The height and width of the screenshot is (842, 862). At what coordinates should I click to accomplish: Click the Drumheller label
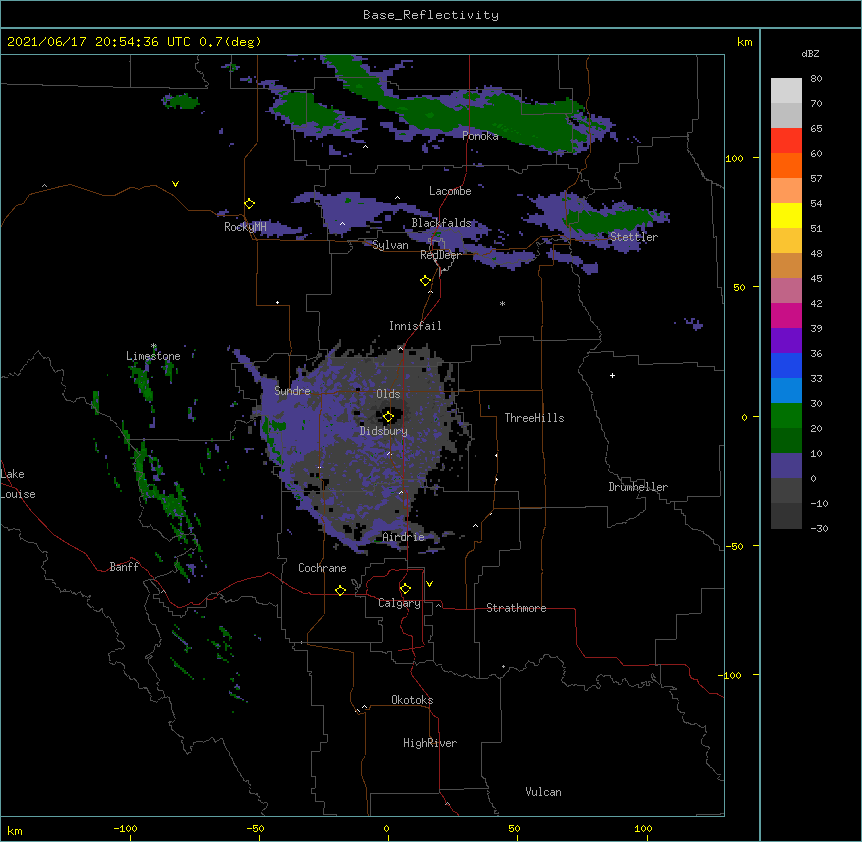tap(638, 487)
